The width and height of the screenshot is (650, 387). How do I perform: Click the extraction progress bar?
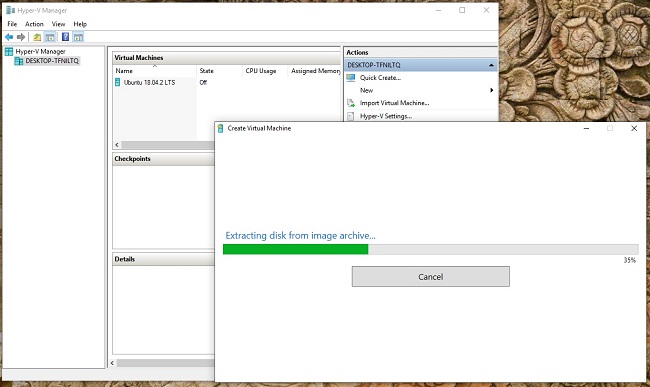click(x=431, y=249)
